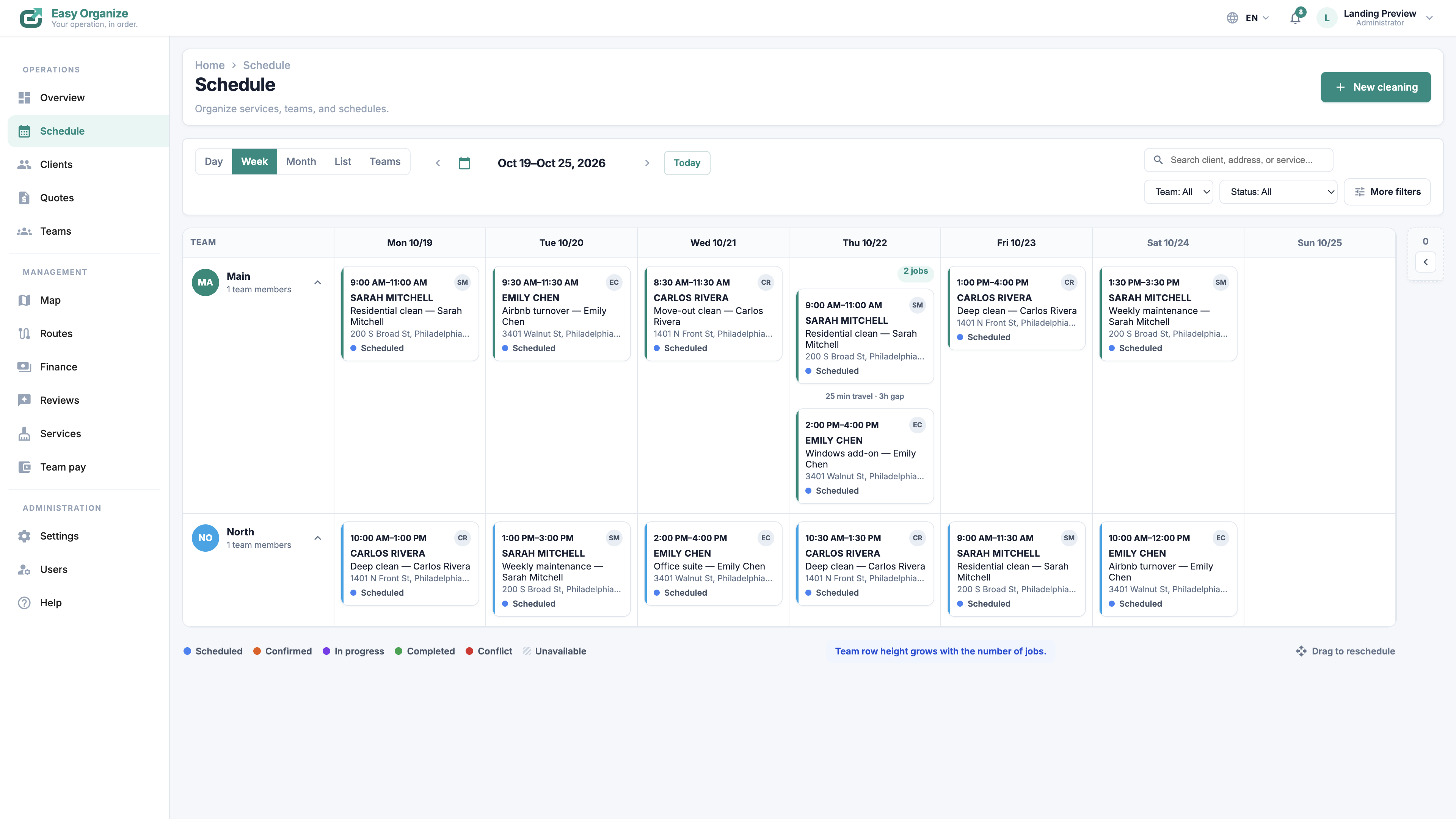
Task: Jump to Today
Action: pos(687,163)
